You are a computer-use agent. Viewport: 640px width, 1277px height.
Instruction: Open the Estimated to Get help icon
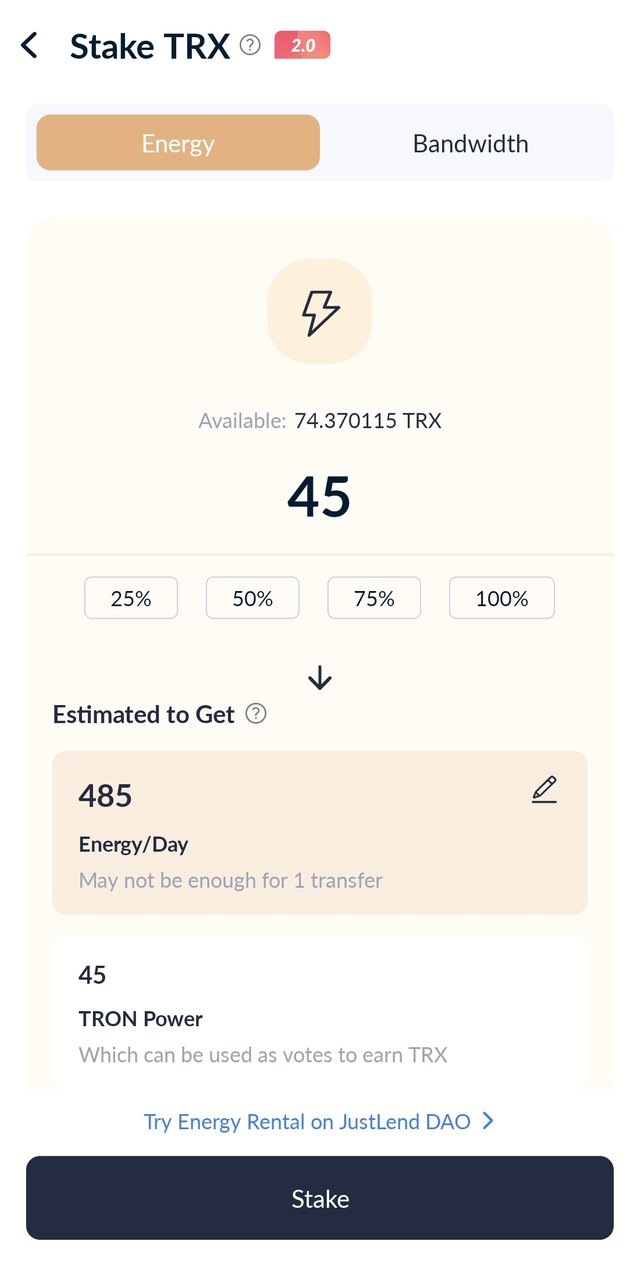click(256, 714)
